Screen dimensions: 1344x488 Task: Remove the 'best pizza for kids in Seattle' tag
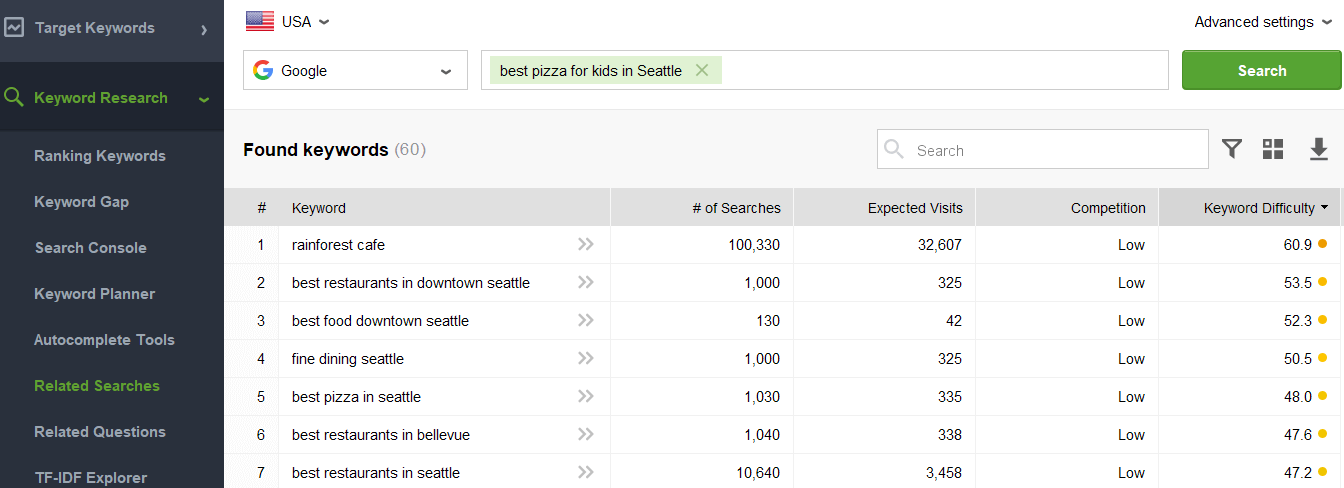click(702, 70)
